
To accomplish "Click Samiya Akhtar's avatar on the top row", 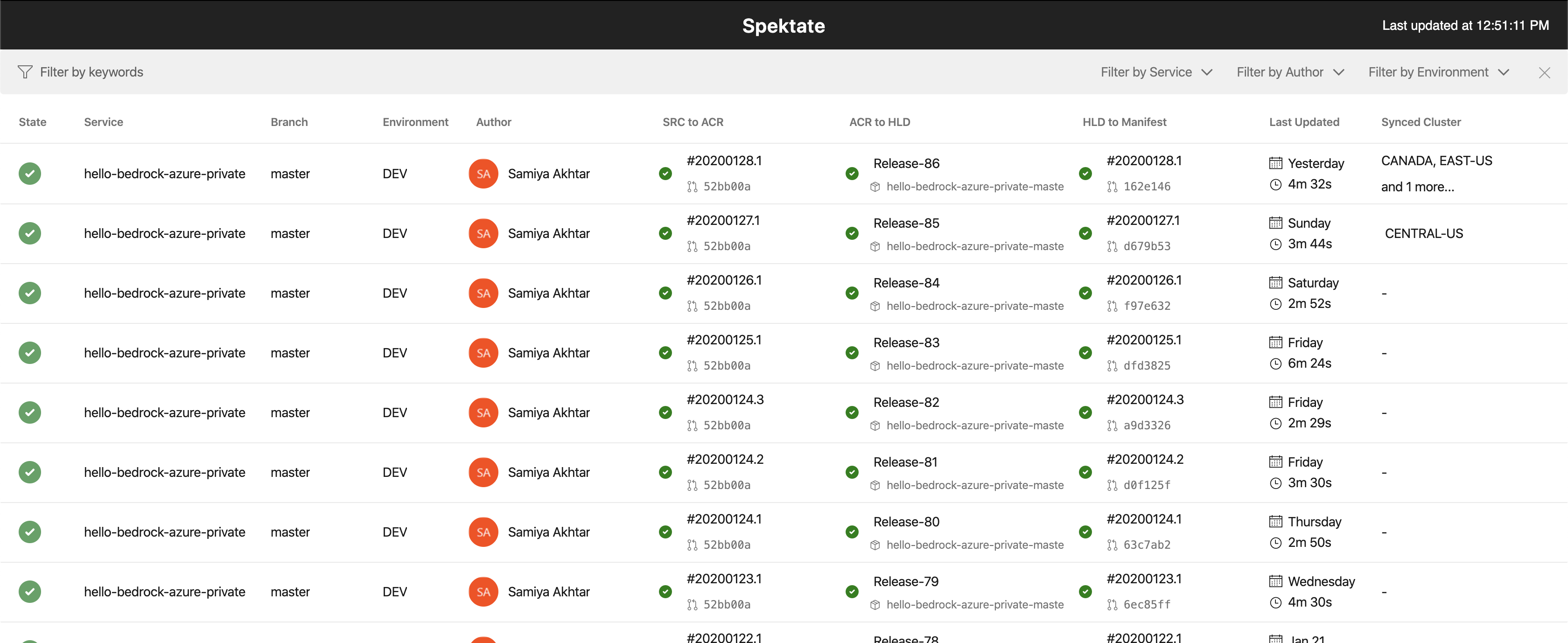I will 483,173.
